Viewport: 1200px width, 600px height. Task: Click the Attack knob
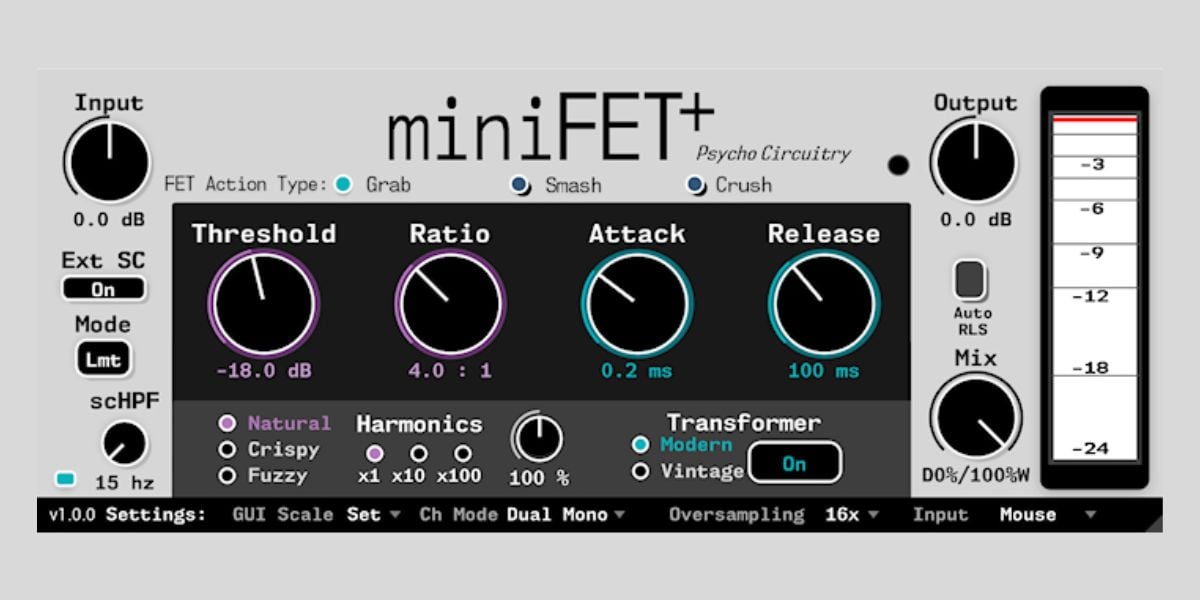(x=637, y=303)
